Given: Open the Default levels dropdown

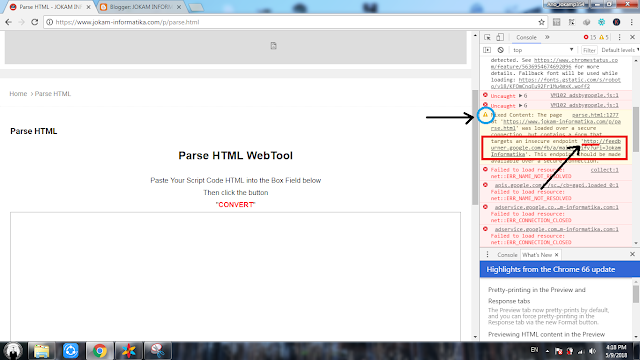Looking at the screenshot, I should point(620,50).
